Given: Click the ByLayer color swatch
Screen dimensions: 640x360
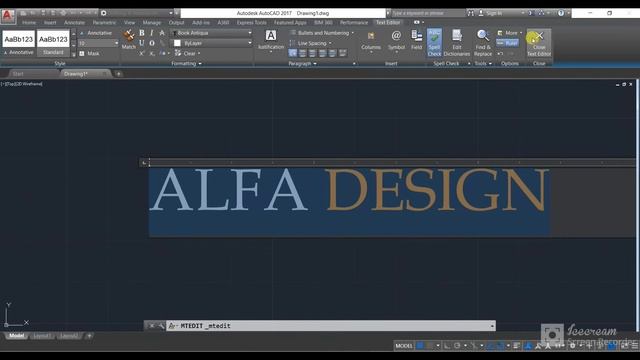Looking at the screenshot, I should 177,43.
